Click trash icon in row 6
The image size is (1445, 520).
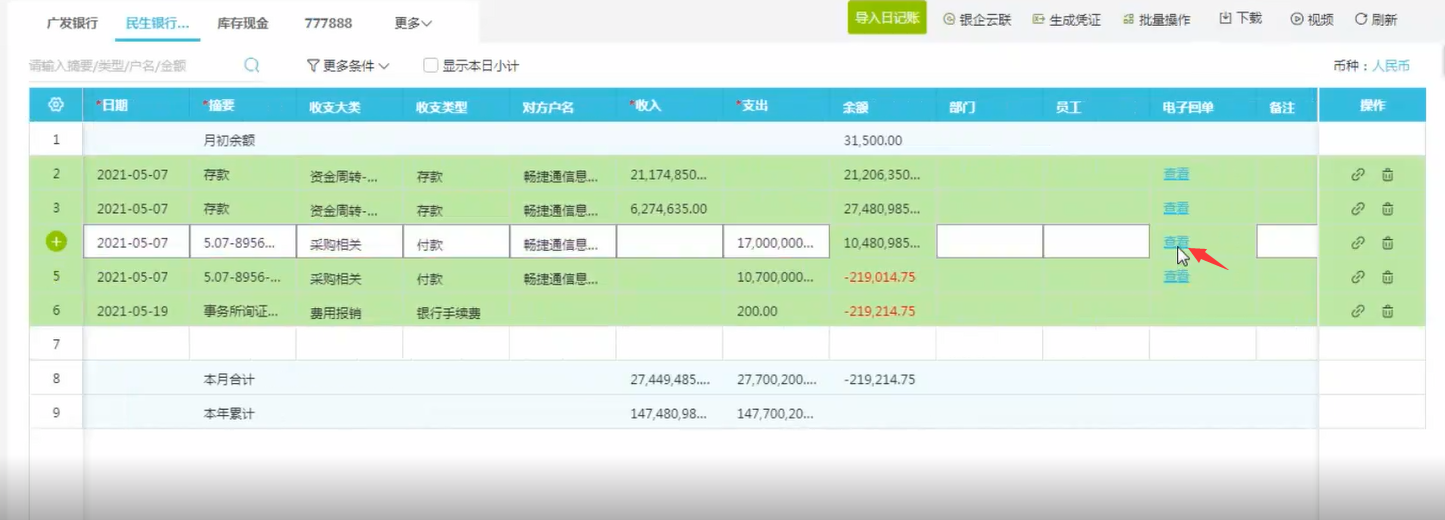(x=1388, y=311)
